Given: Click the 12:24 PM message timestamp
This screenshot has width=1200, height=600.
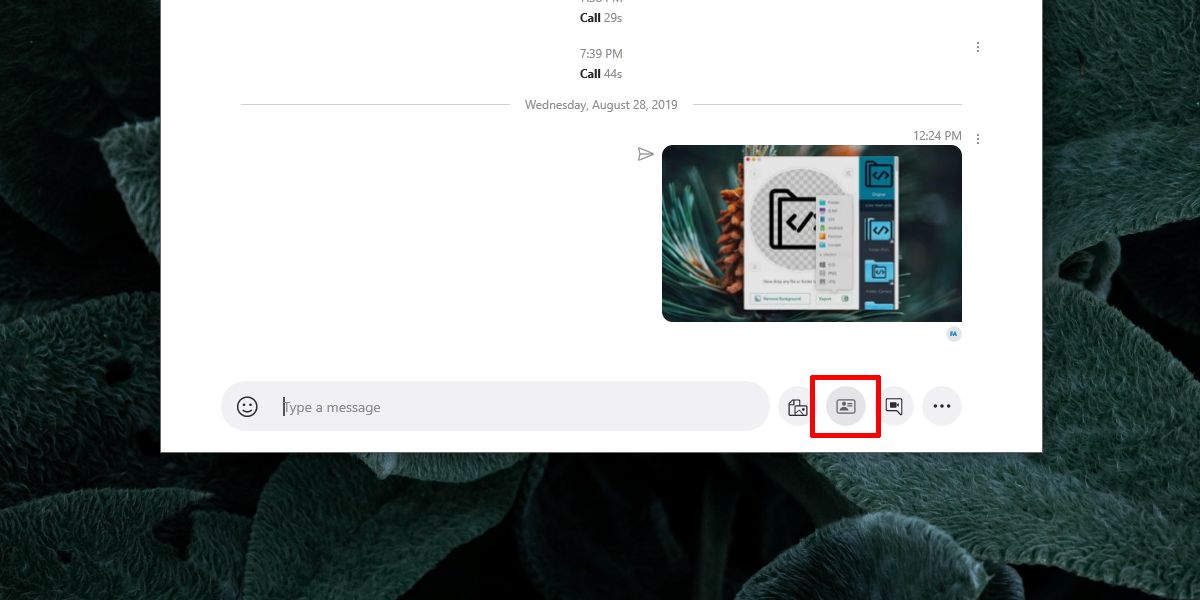Looking at the screenshot, I should [x=937, y=136].
